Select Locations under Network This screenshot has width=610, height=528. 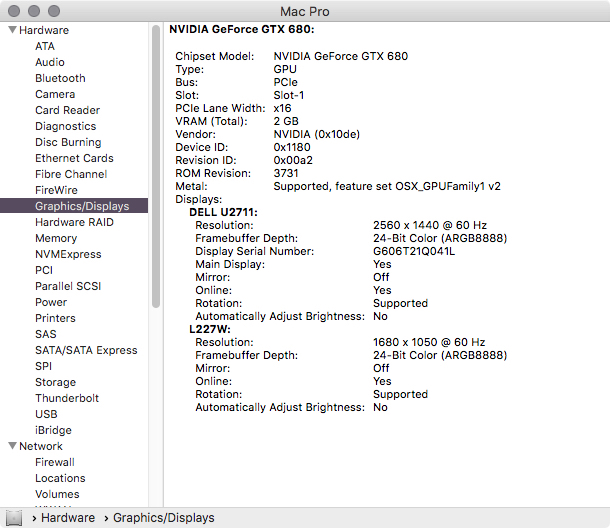click(x=60, y=478)
